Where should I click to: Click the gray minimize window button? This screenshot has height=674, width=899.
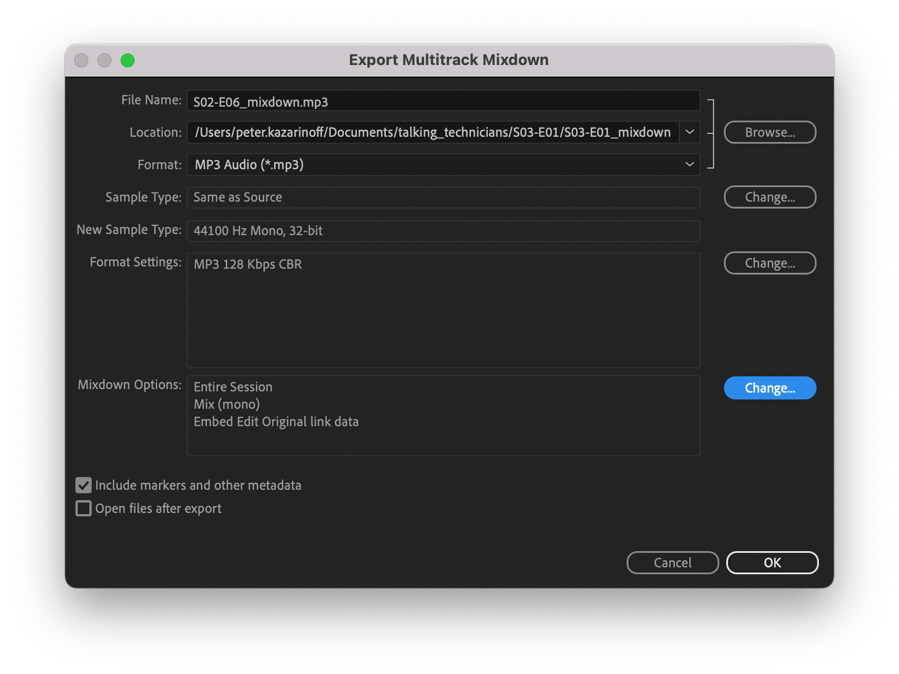(x=105, y=61)
